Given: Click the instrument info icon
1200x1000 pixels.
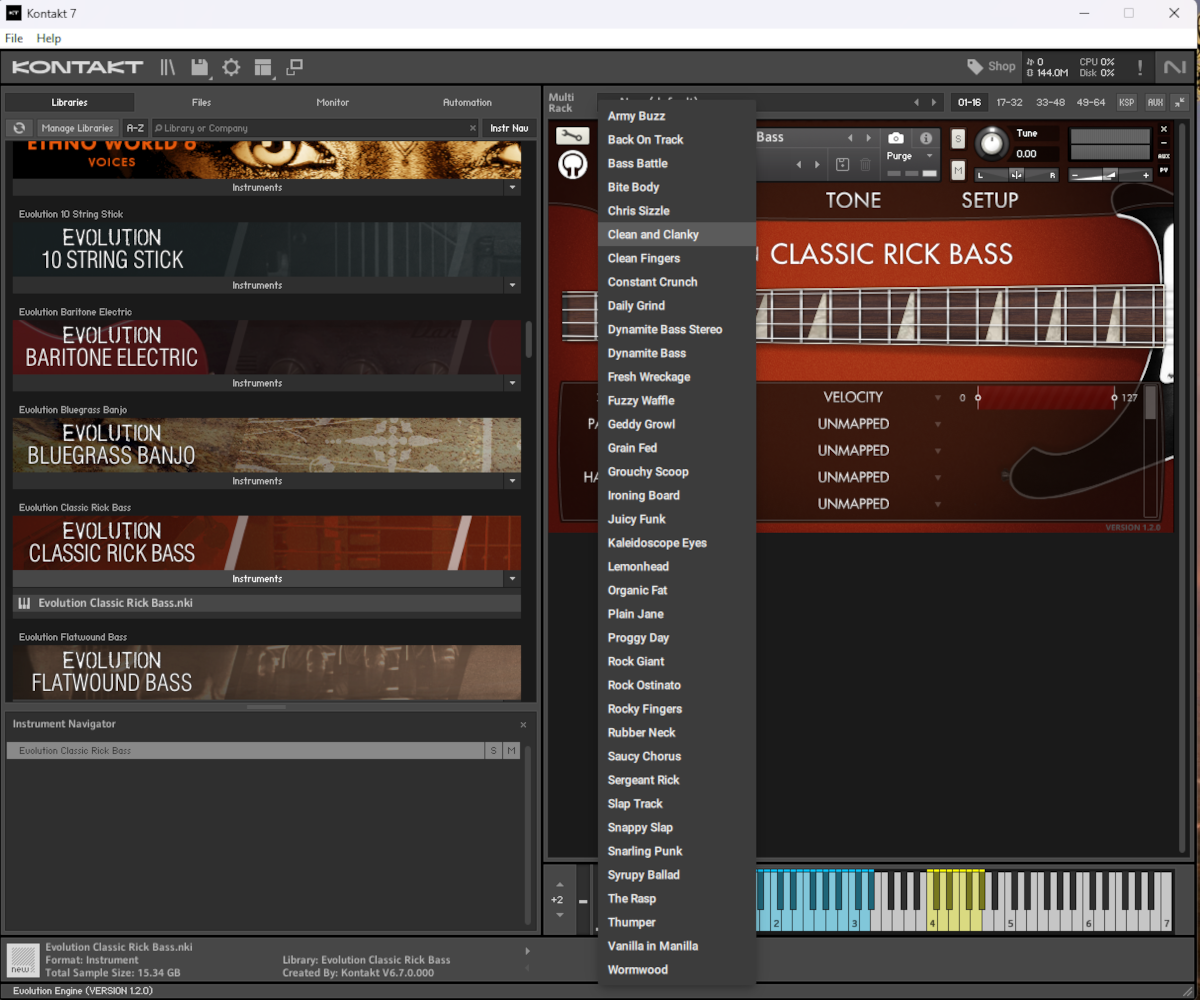Looking at the screenshot, I should (x=926, y=138).
